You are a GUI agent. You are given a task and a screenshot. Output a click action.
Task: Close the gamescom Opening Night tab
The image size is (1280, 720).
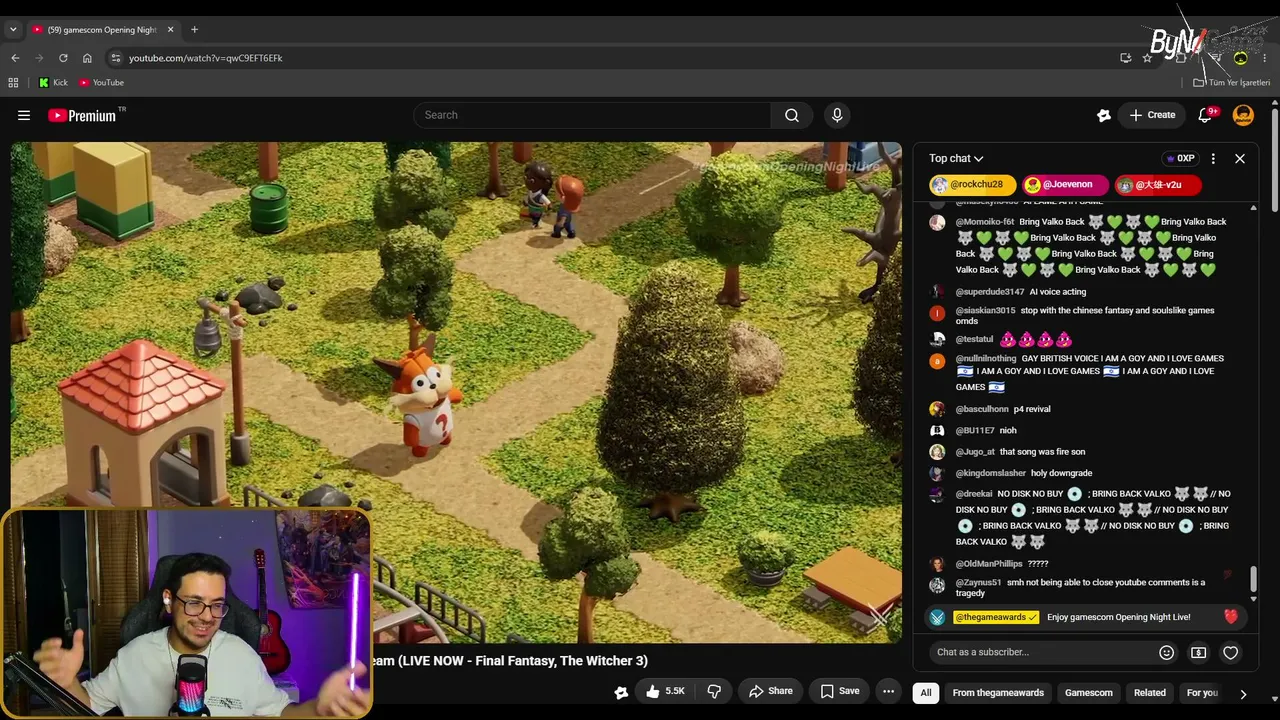pyautogui.click(x=170, y=30)
